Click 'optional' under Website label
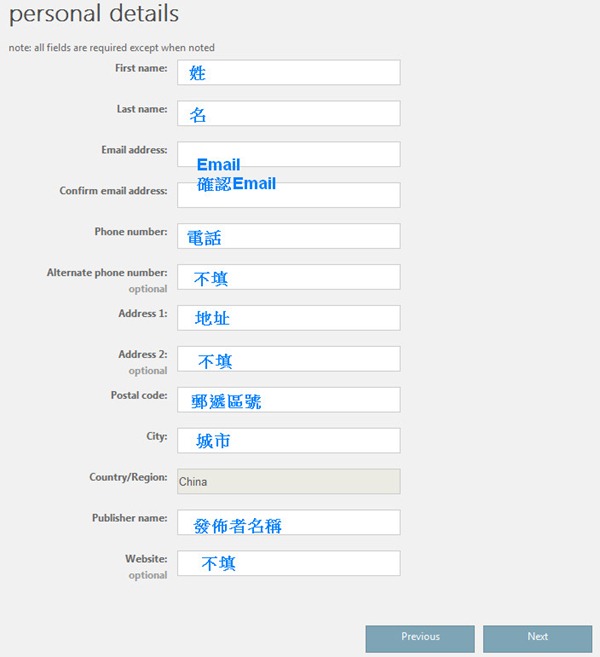600x657 pixels. [x=148, y=575]
